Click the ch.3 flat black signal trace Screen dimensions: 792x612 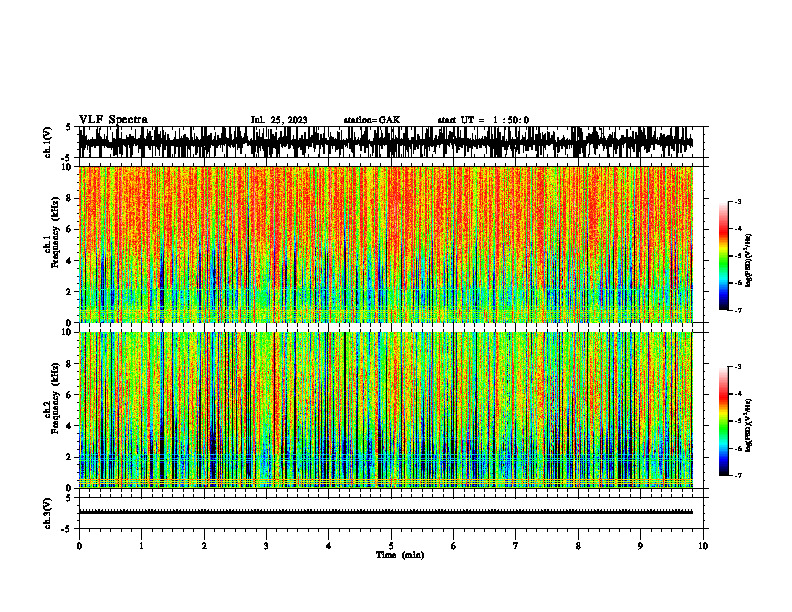385,512
